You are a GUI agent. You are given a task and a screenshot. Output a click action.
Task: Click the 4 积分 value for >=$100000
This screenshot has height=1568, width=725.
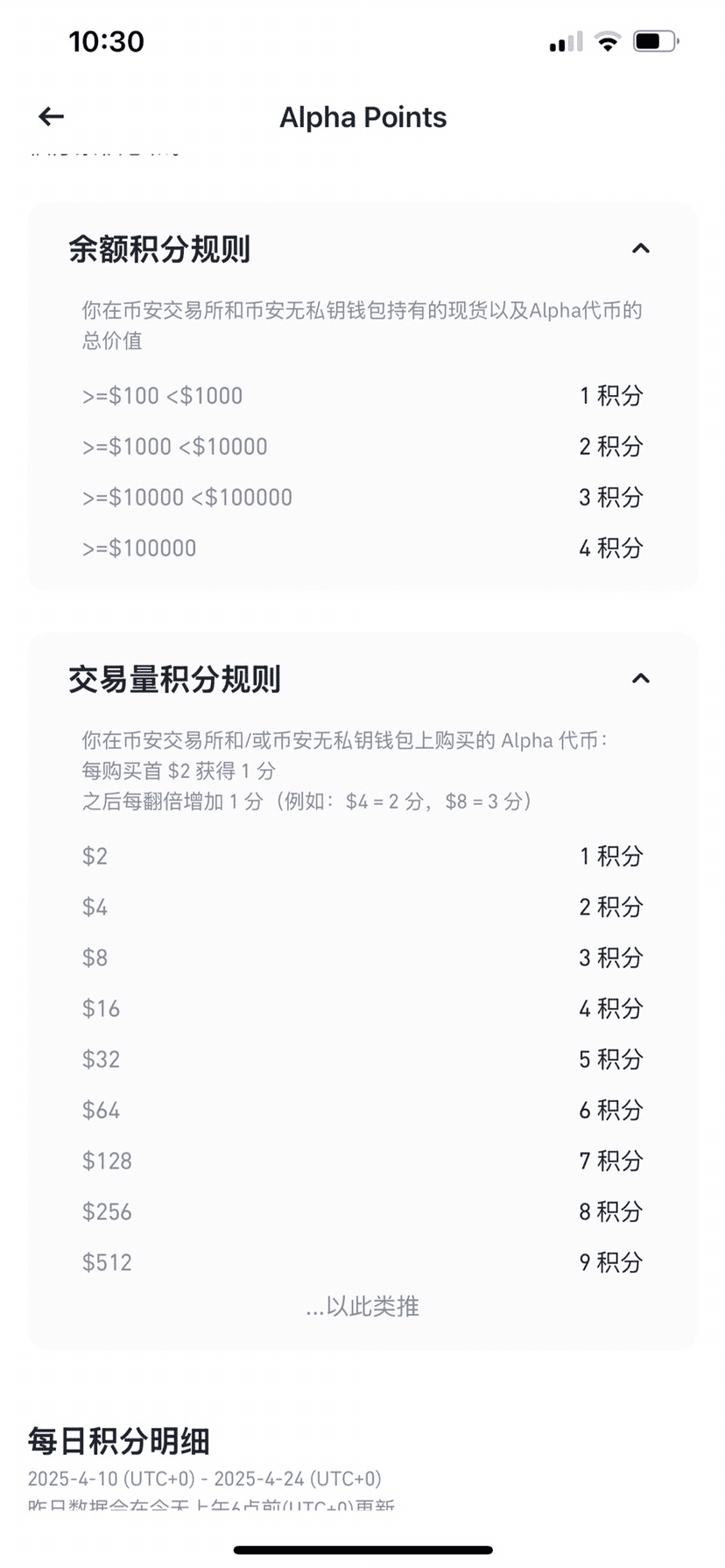click(x=610, y=548)
